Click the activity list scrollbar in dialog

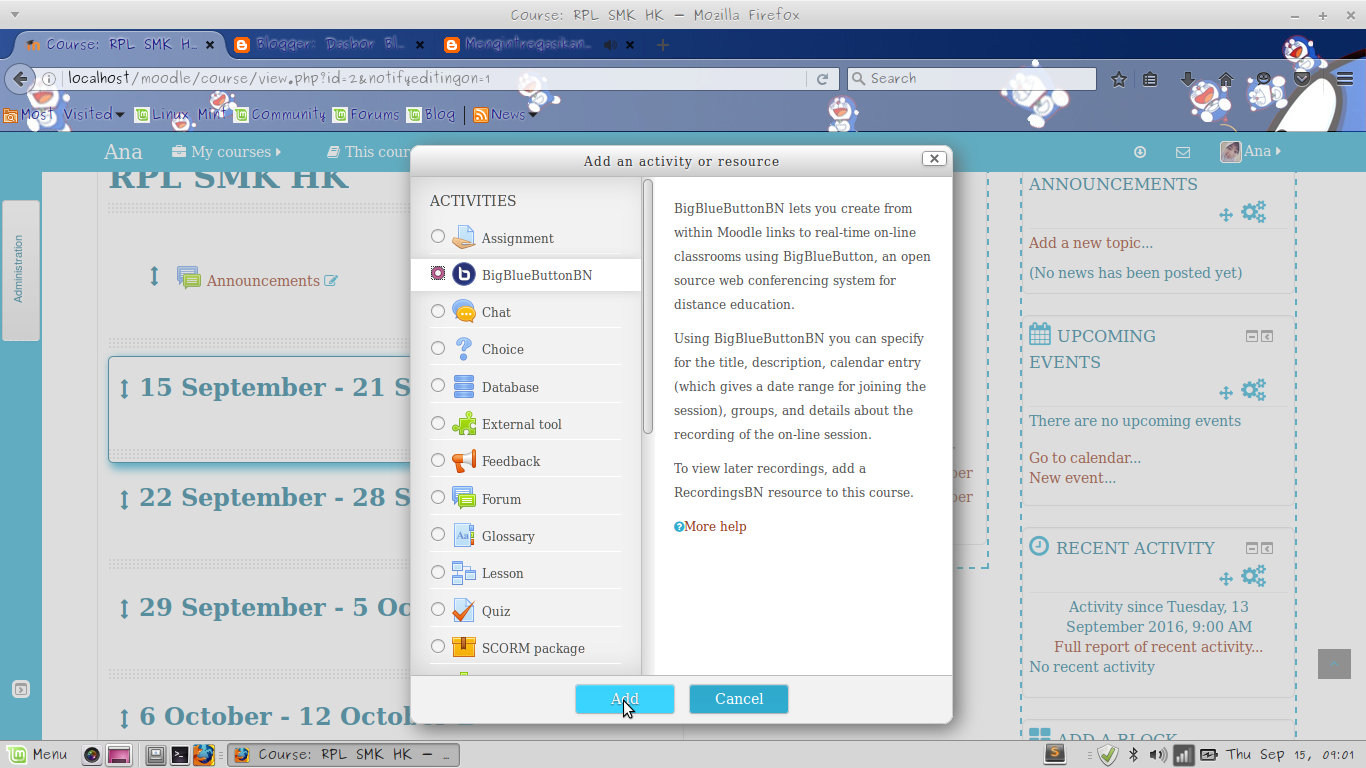(648, 306)
